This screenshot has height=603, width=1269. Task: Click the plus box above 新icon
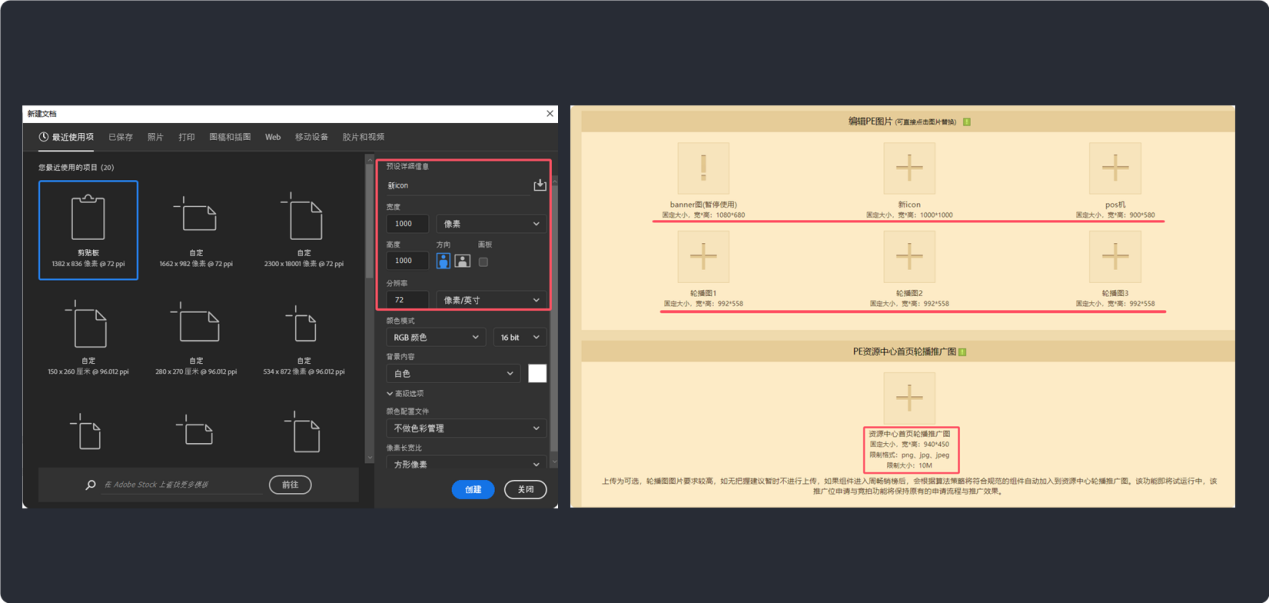tap(909, 168)
